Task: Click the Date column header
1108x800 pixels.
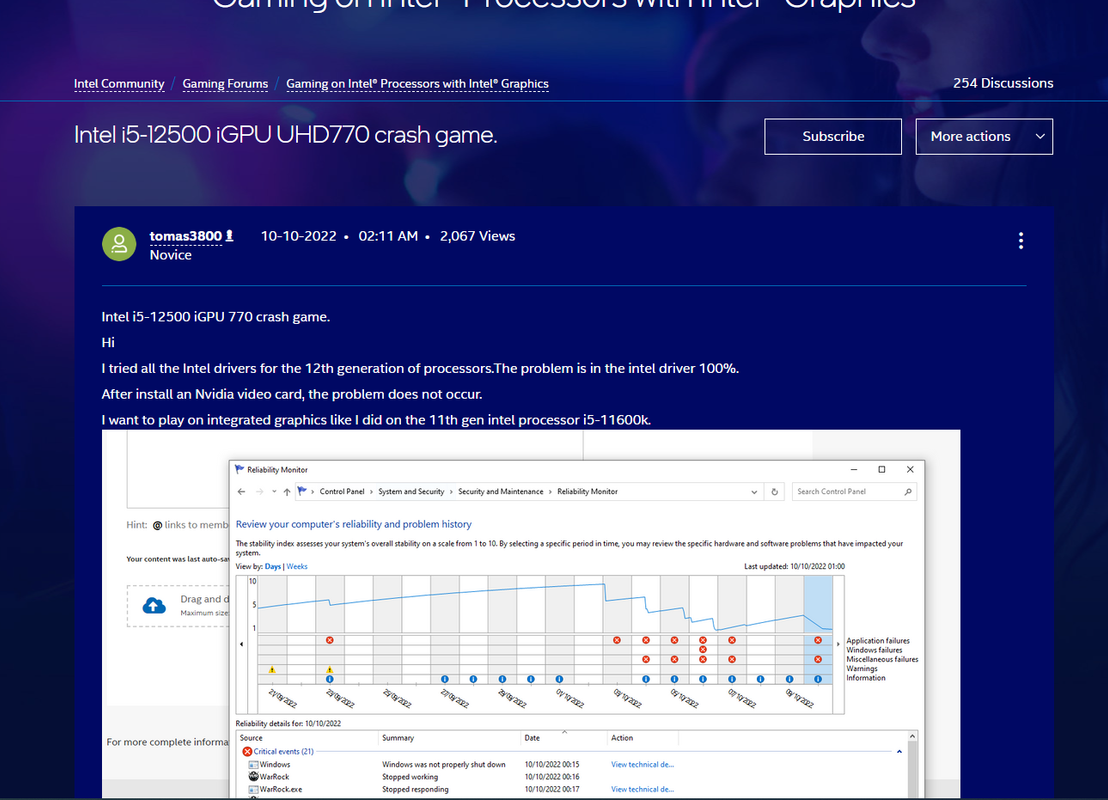Action: pyautogui.click(x=532, y=738)
